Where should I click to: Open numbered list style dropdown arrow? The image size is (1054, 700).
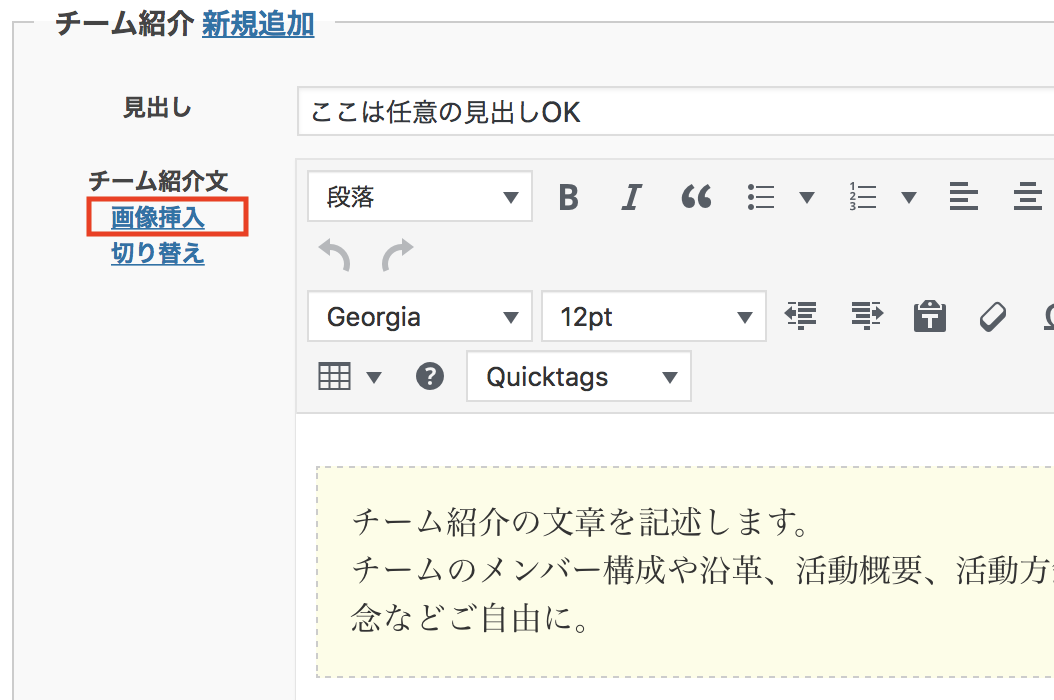(x=909, y=197)
